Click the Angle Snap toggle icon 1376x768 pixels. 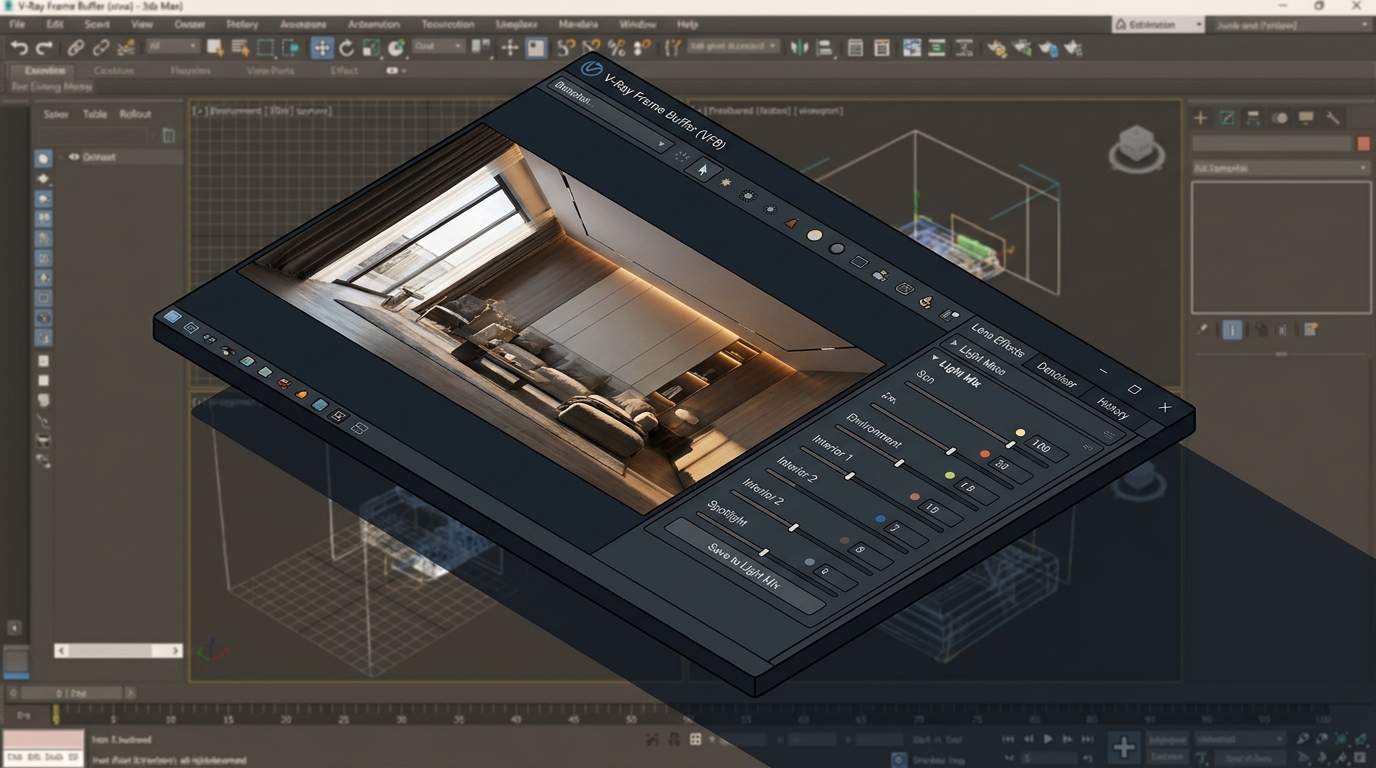tap(591, 47)
